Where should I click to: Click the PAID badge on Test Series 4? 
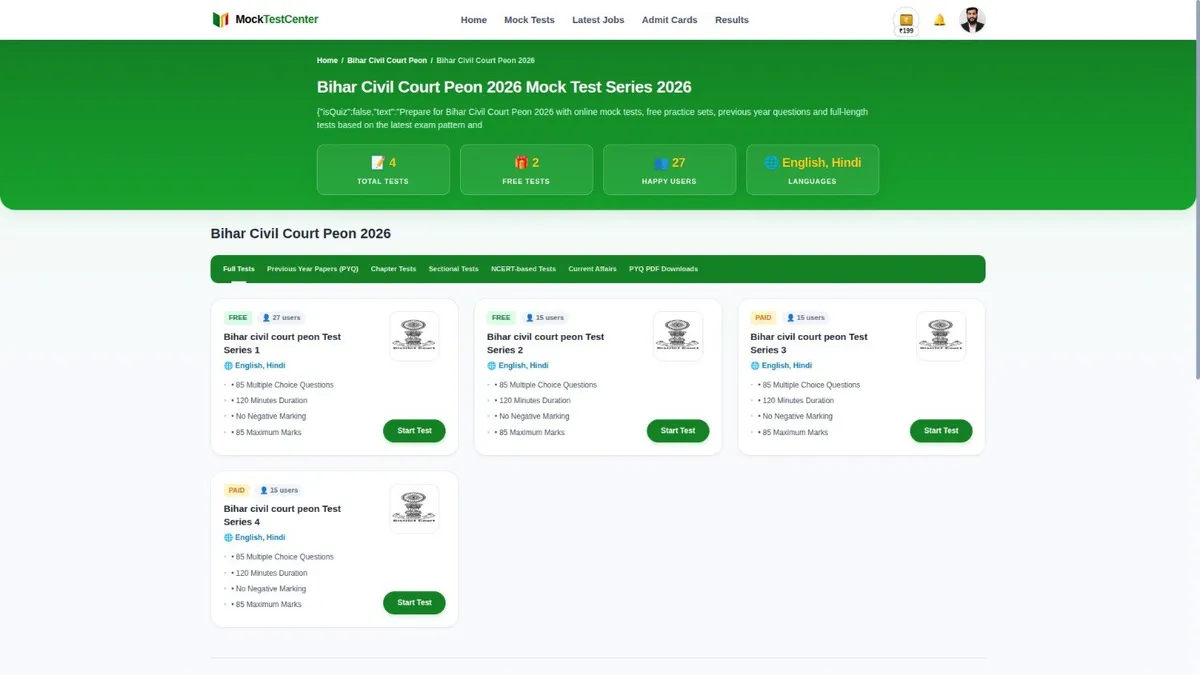[x=237, y=490]
